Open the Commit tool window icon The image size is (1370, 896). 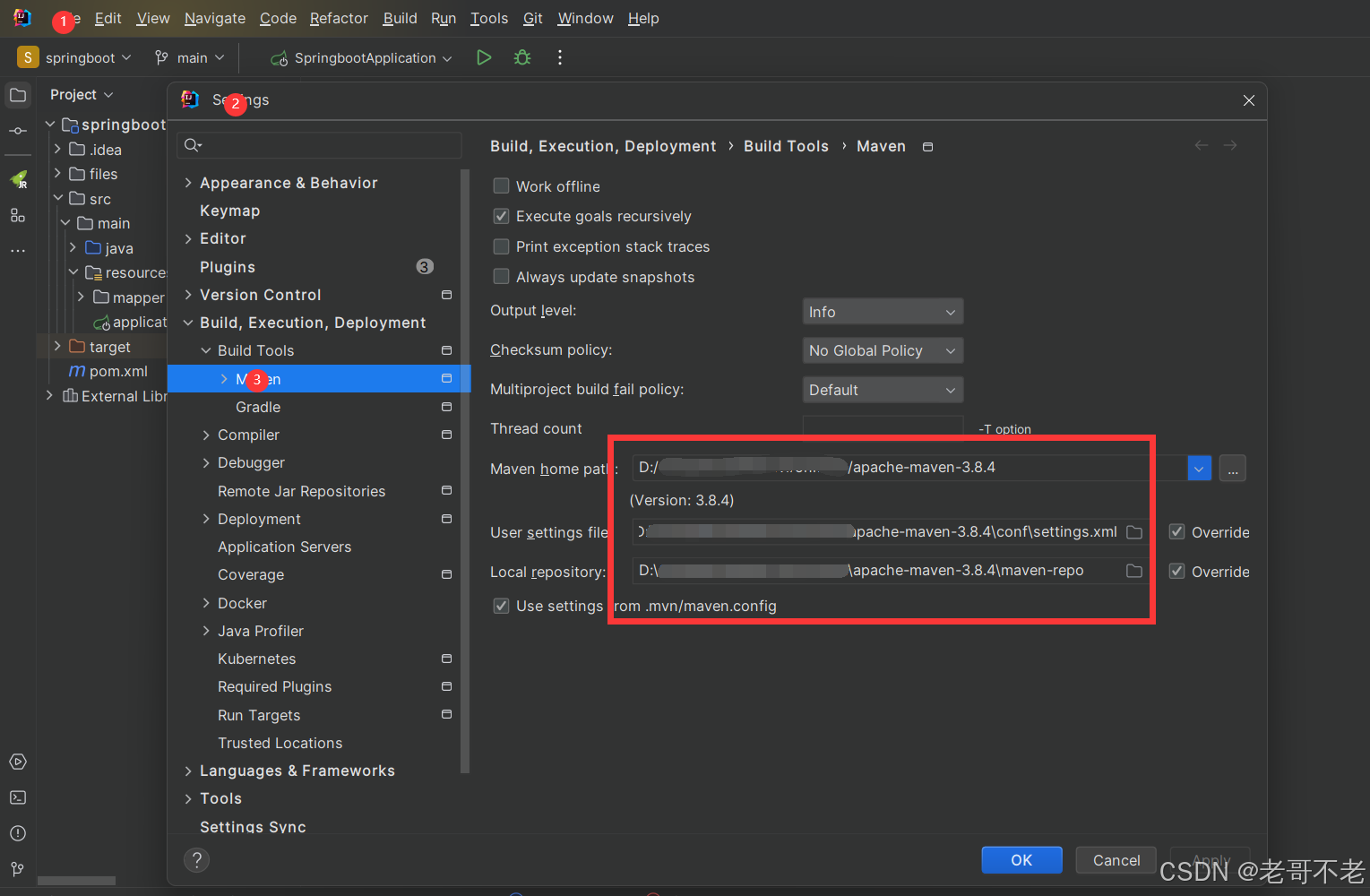pos(18,131)
